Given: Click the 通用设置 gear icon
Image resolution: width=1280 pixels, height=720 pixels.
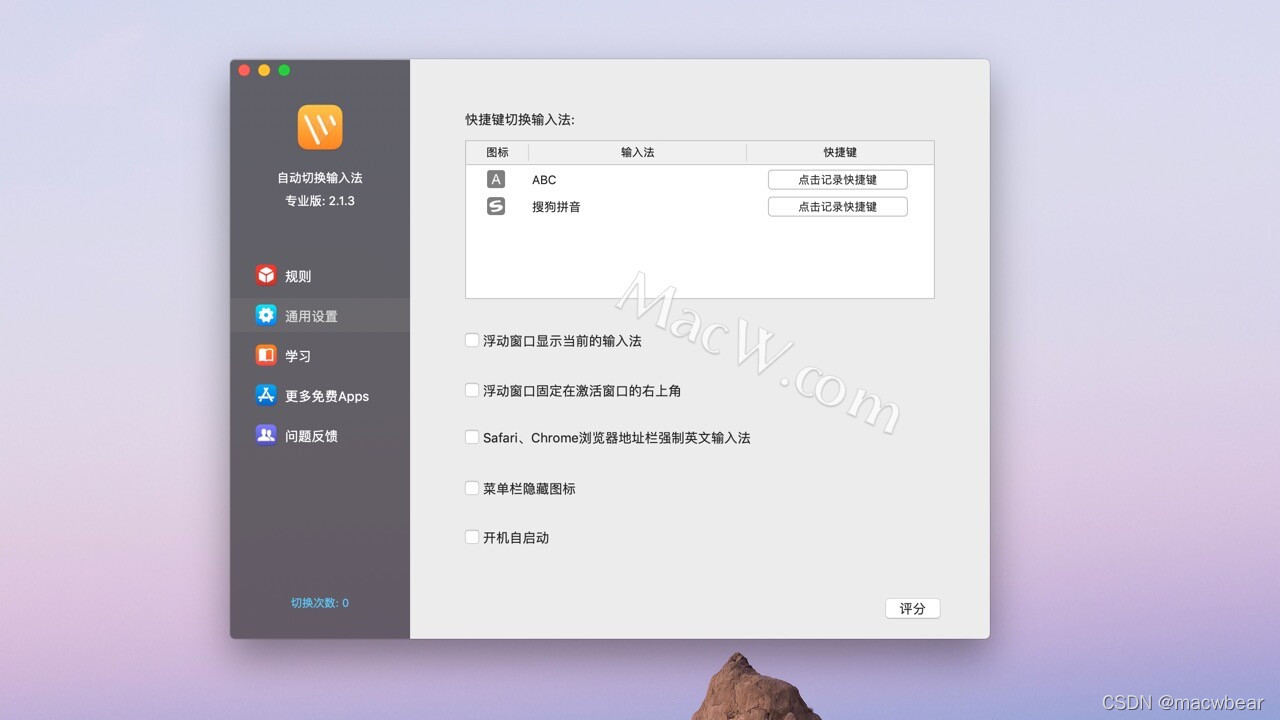Looking at the screenshot, I should point(265,314).
